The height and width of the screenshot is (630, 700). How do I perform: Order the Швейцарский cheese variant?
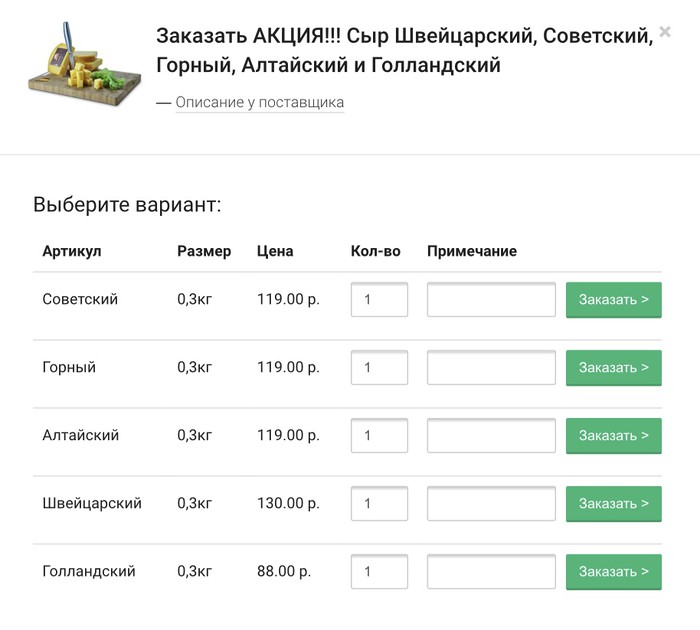613,504
